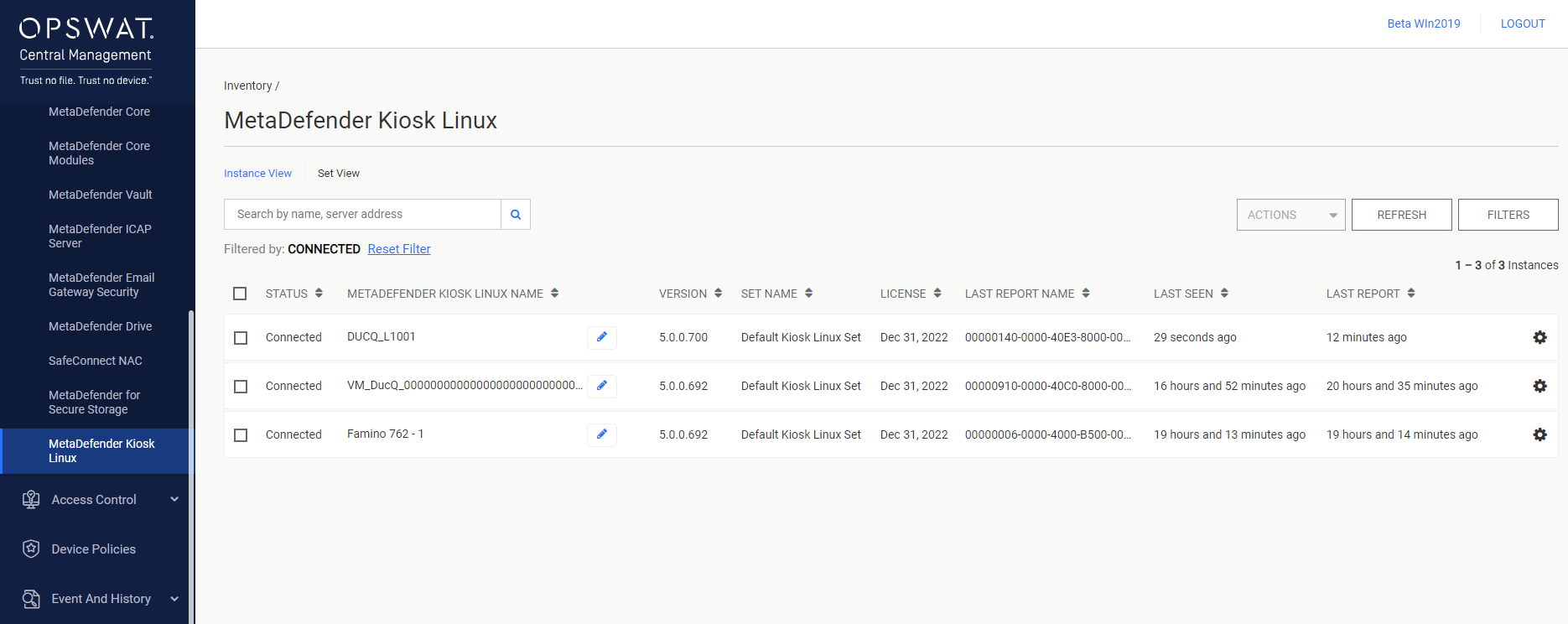Click '19 hours and 13 minutes ago' cell

click(x=1229, y=434)
